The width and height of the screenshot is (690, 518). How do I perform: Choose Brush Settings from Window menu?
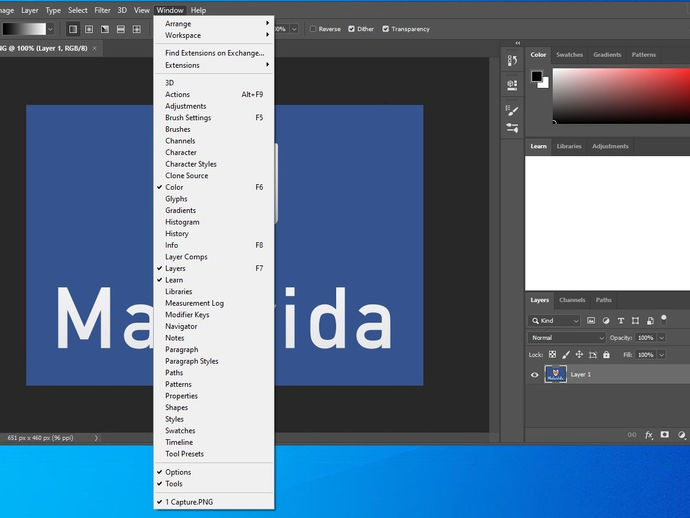point(214,118)
